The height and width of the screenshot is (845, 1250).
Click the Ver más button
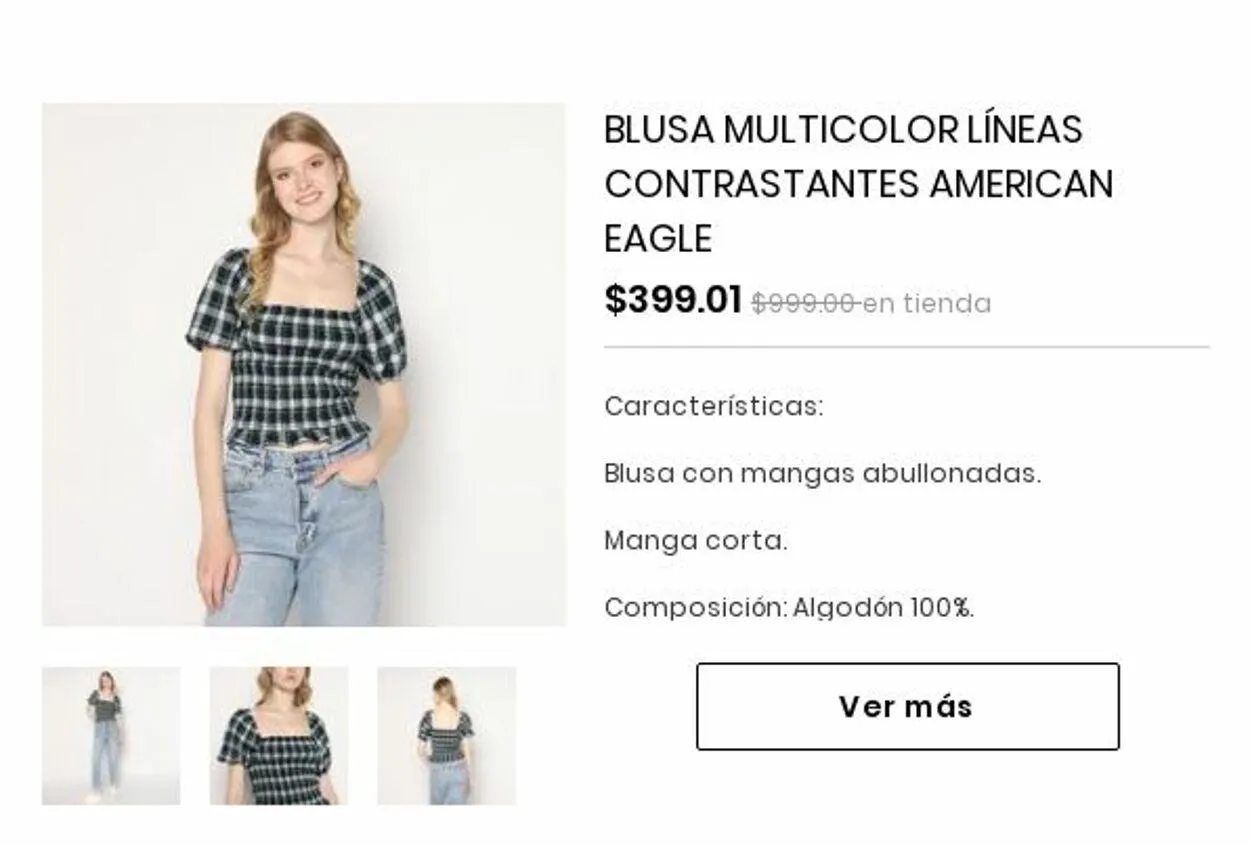tap(908, 706)
